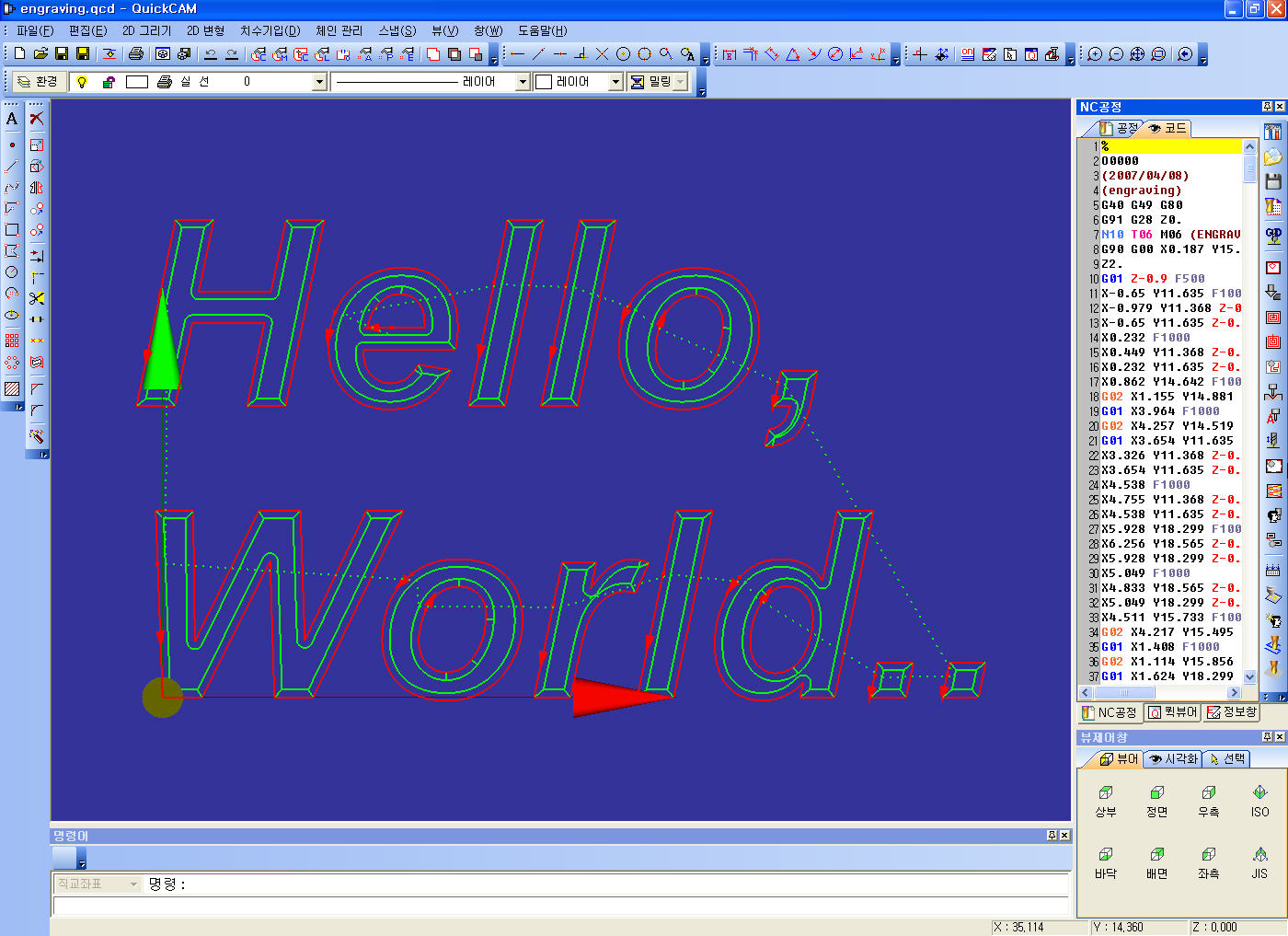Viewport: 1288px width, 936px height.
Task: Click the circle center snap icon
Action: [623, 54]
